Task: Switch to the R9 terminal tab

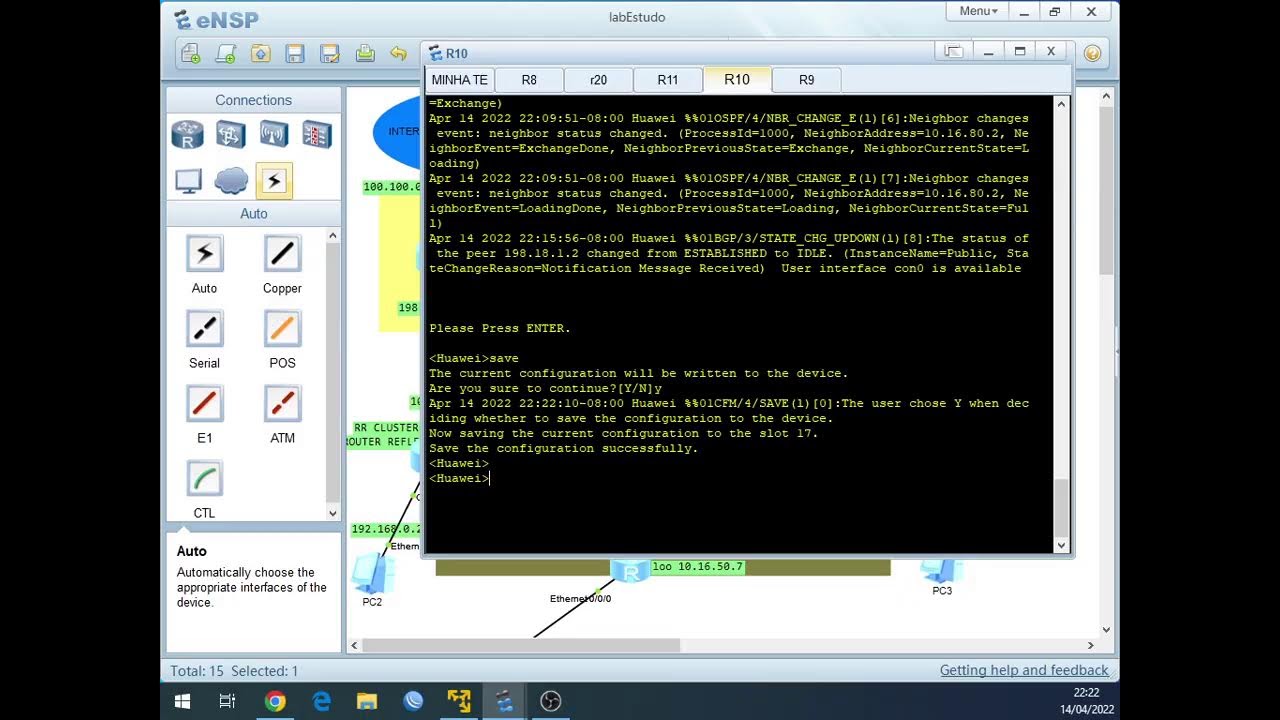Action: click(x=806, y=80)
